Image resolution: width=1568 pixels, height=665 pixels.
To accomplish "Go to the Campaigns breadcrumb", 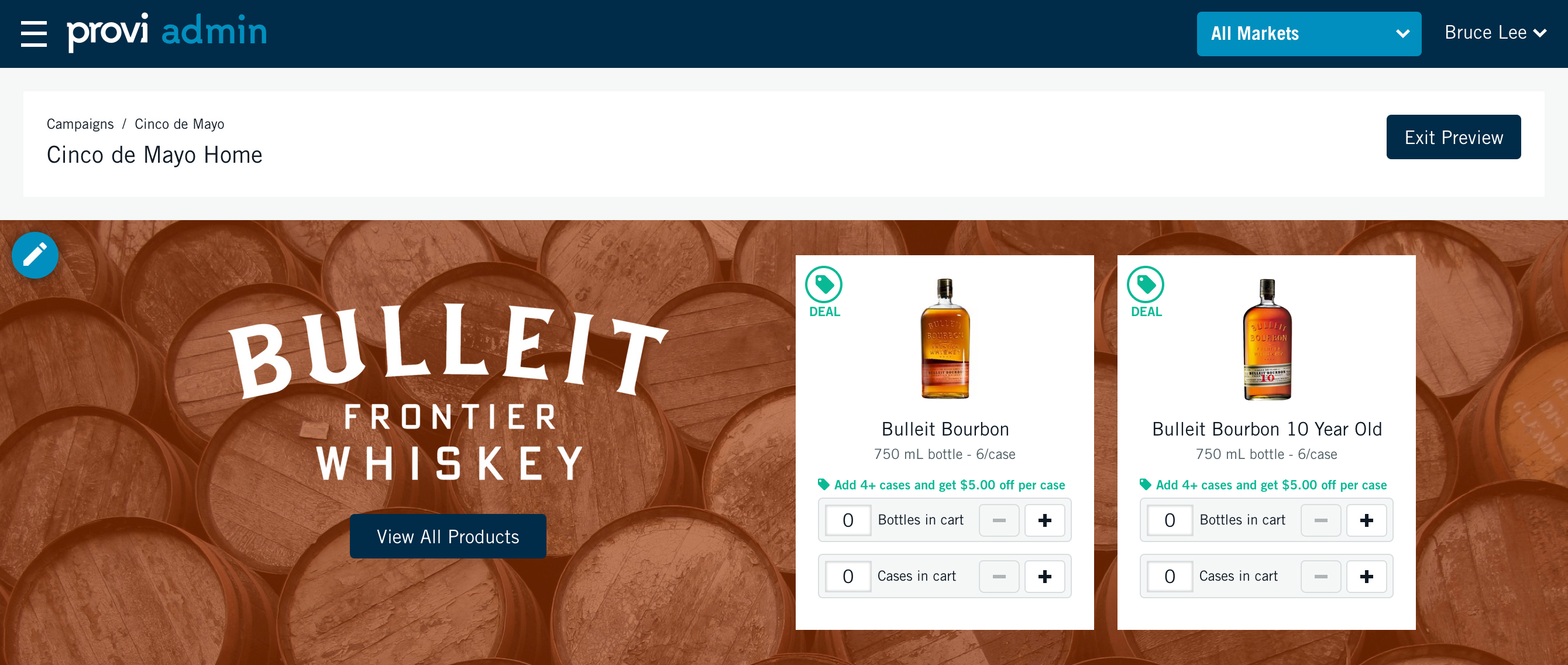I will (80, 124).
